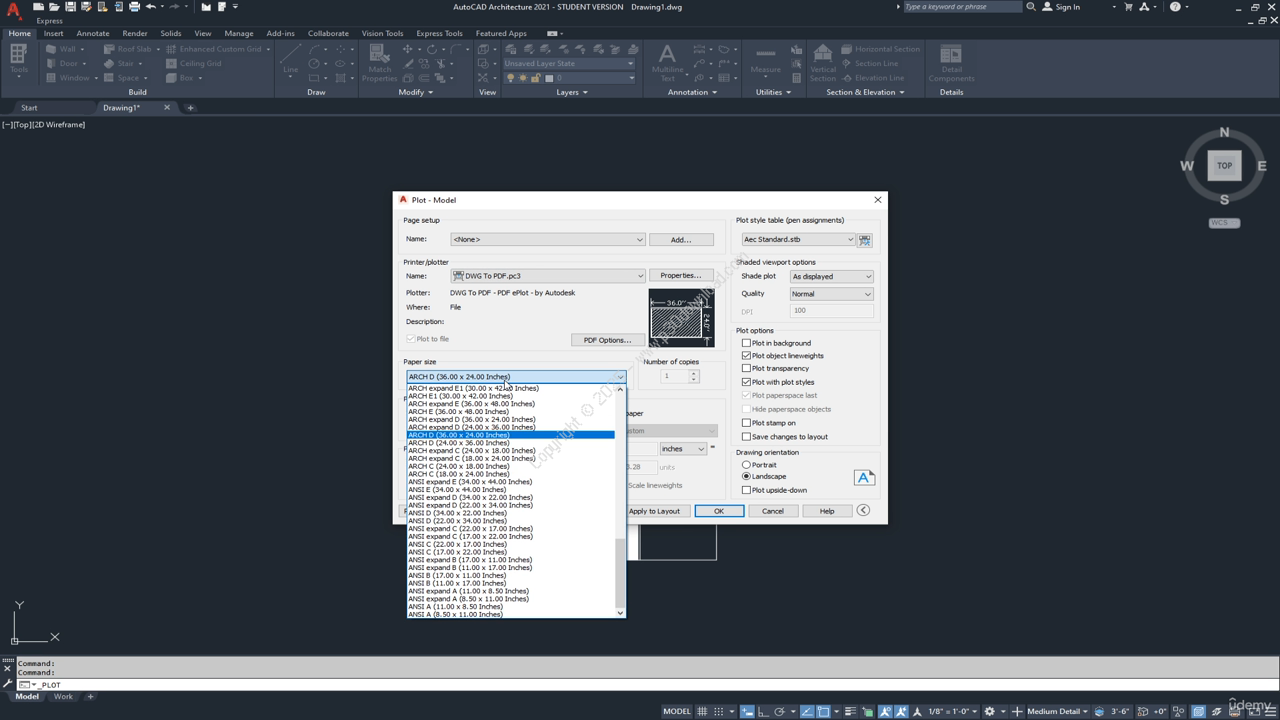Image resolution: width=1280 pixels, height=720 pixels.
Task: Click the Plot style table editor icon
Action: [x=865, y=240]
